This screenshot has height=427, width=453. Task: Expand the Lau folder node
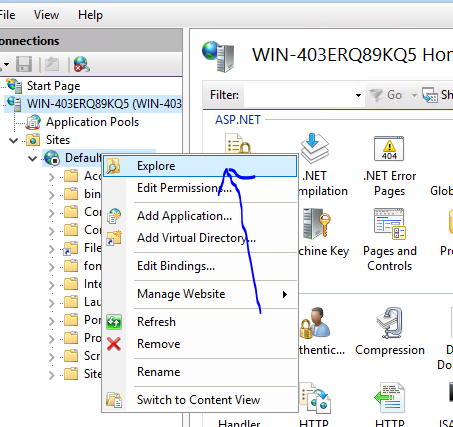pyautogui.click(x=51, y=303)
